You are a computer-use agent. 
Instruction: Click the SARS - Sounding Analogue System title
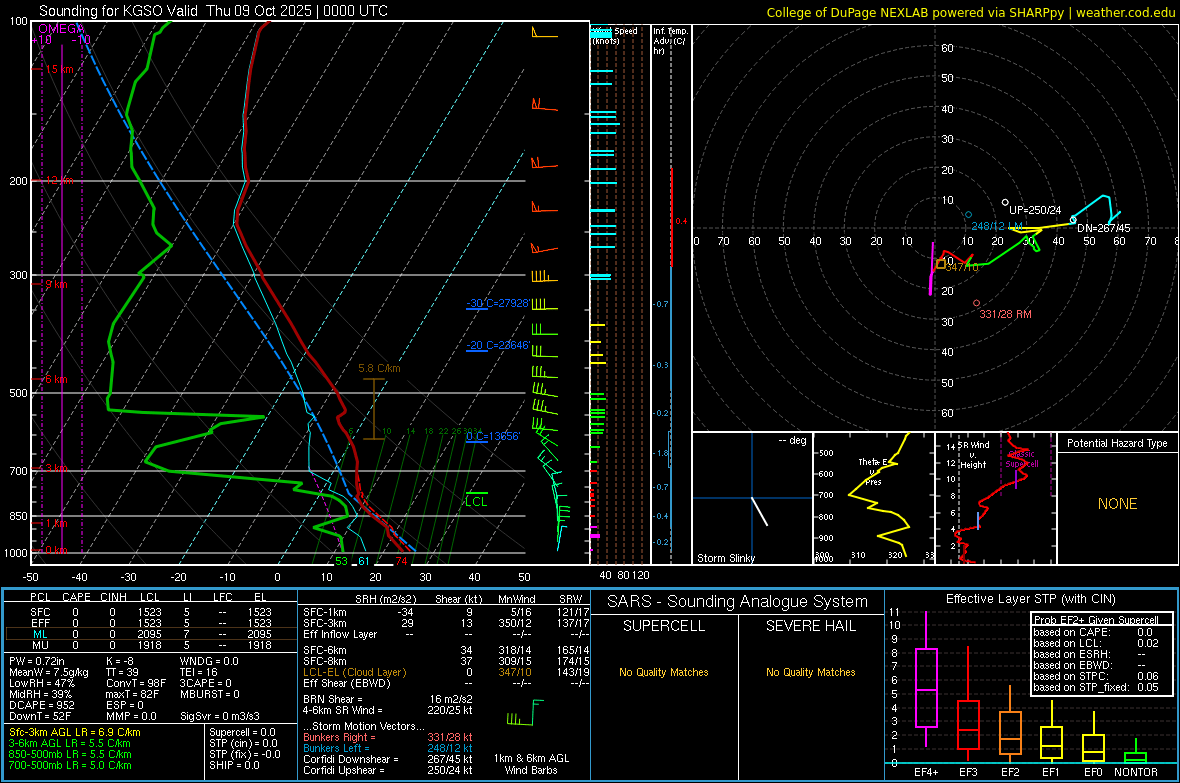coord(737,602)
